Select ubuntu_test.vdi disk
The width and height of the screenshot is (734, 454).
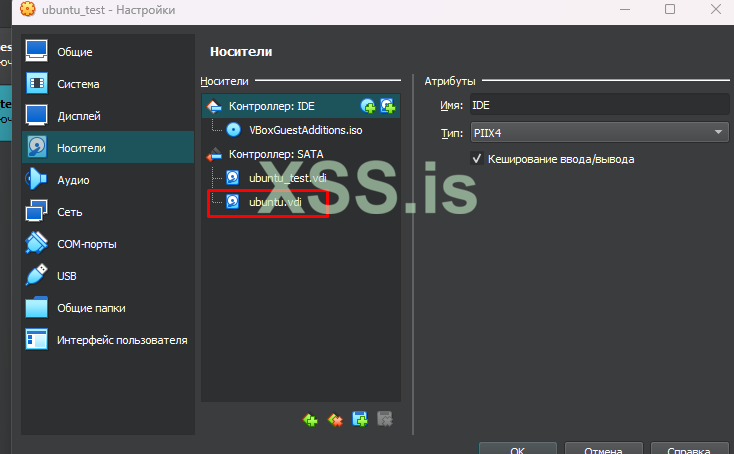[x=301, y=178]
